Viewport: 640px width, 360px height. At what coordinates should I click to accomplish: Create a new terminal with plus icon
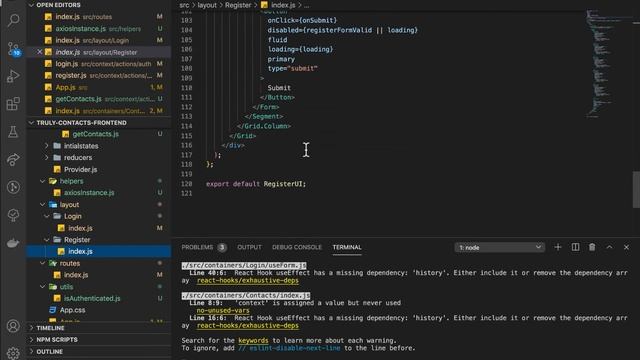point(558,247)
